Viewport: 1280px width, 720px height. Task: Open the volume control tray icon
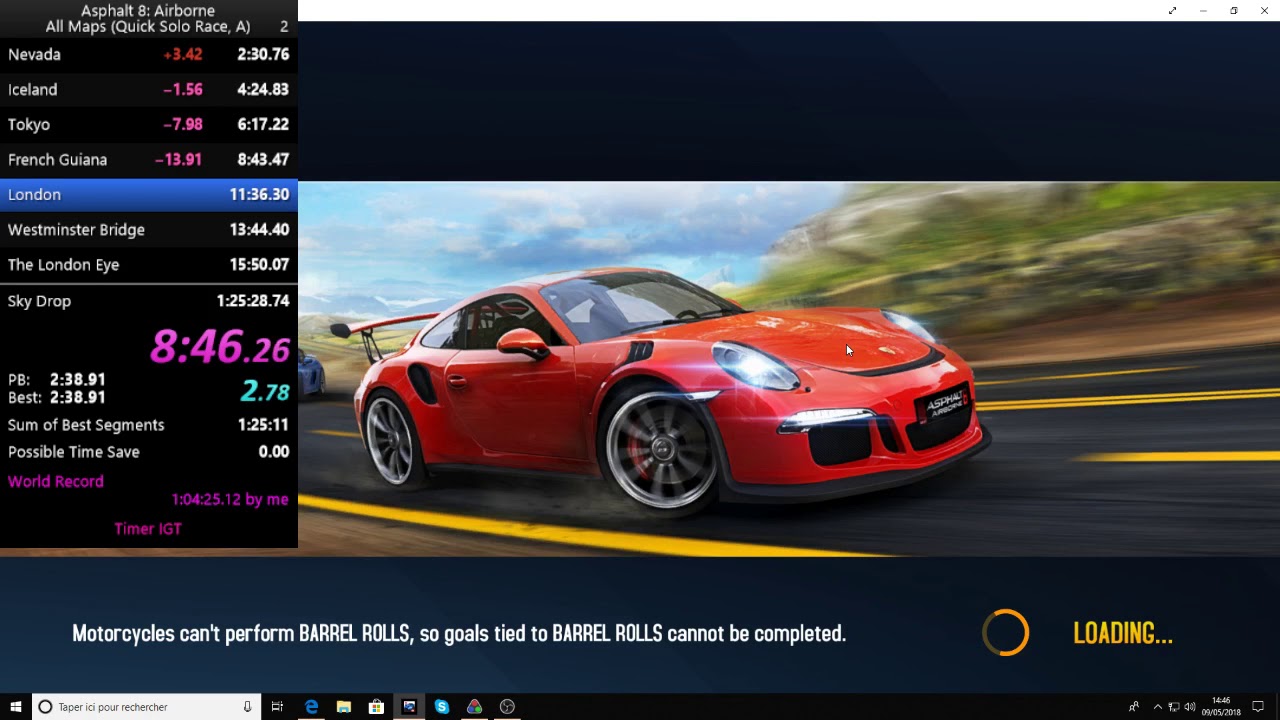[x=1190, y=707]
